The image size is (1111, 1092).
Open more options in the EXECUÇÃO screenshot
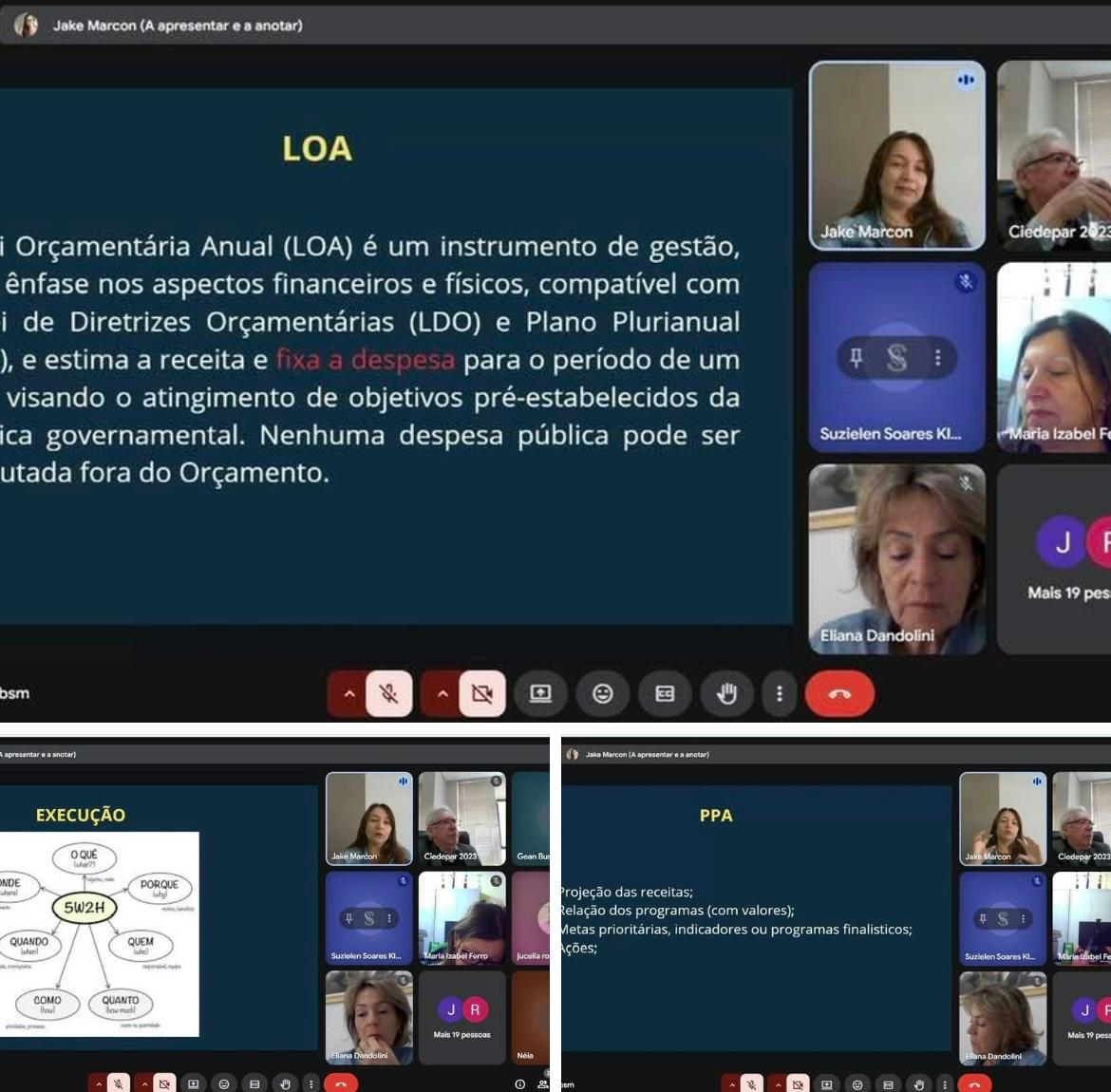point(311,1083)
